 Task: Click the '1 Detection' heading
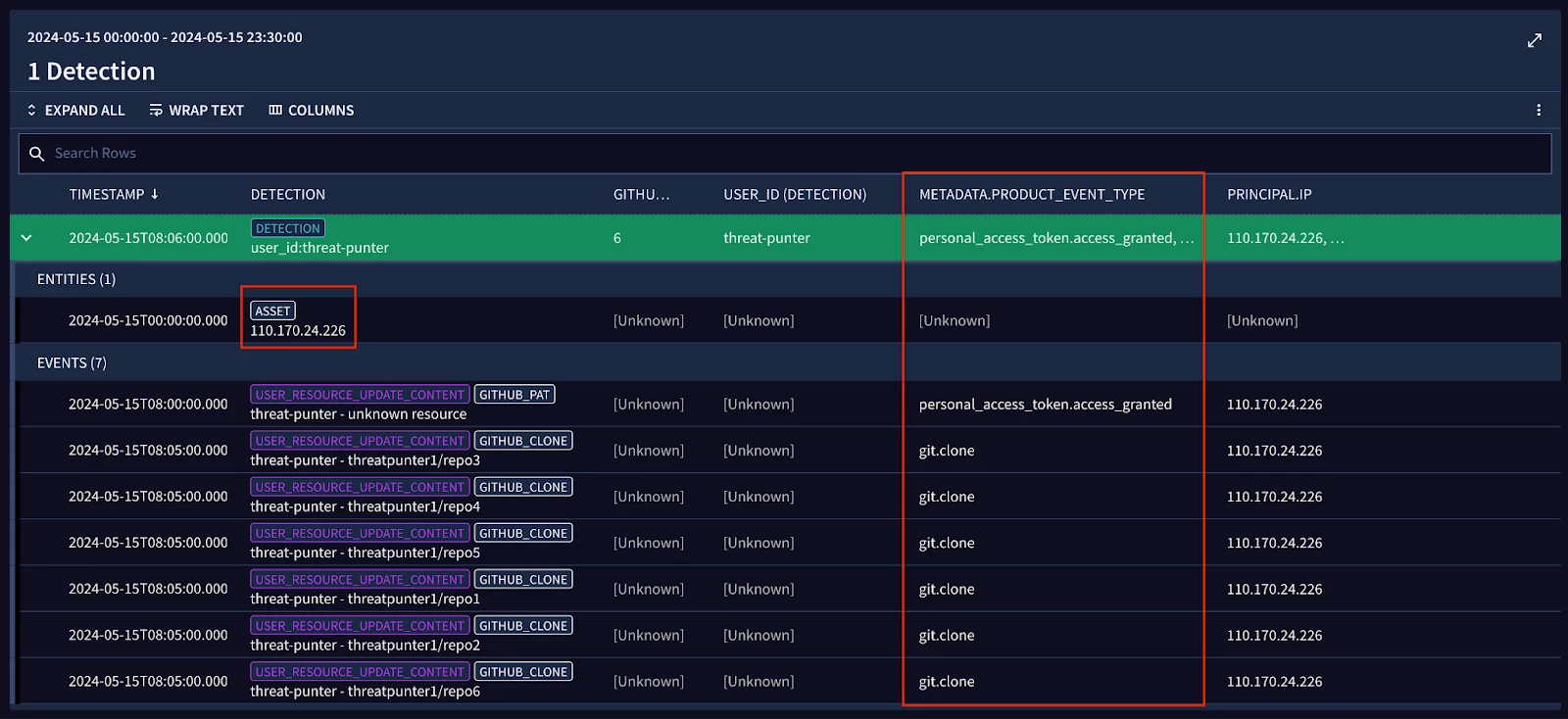pyautogui.click(x=91, y=72)
